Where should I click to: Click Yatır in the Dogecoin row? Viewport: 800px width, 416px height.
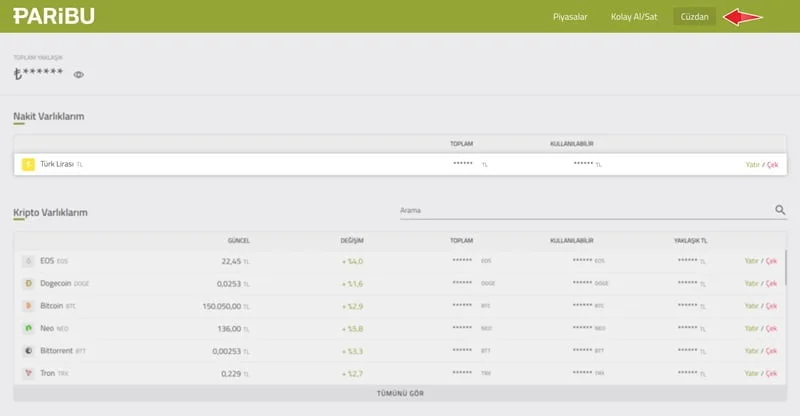[752, 283]
